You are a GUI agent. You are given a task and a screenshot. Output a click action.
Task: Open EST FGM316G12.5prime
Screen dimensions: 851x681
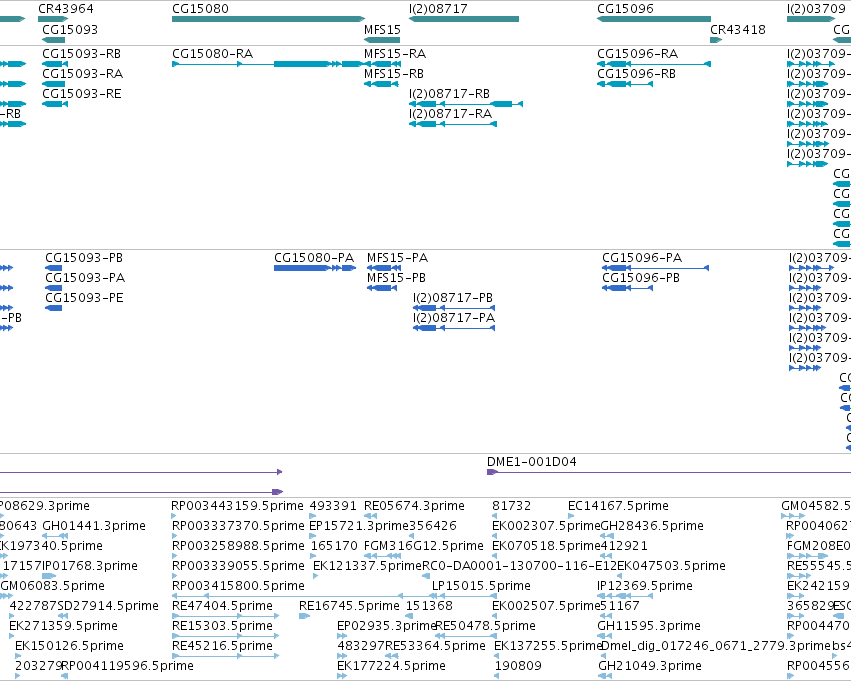coord(423,546)
